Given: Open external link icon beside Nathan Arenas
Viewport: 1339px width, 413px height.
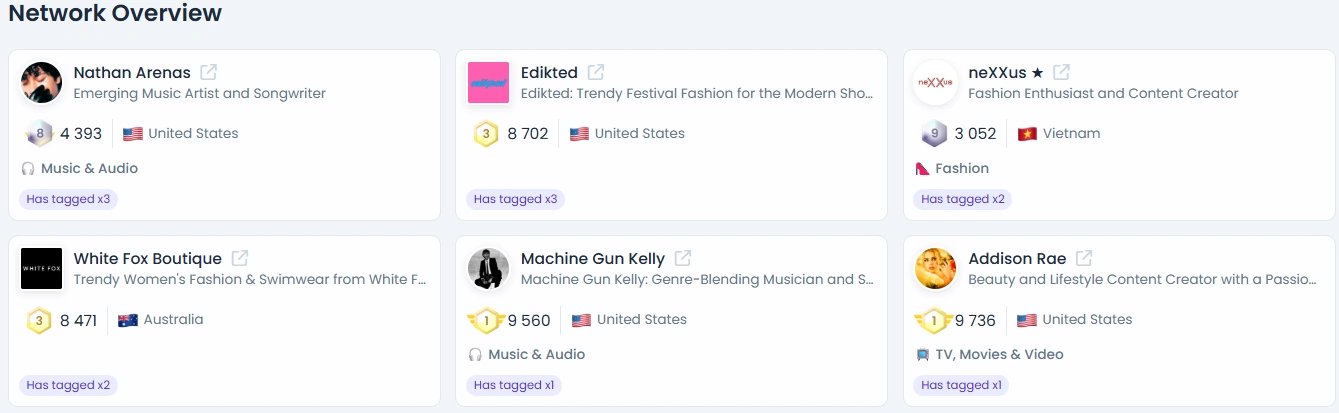Looking at the screenshot, I should [208, 72].
